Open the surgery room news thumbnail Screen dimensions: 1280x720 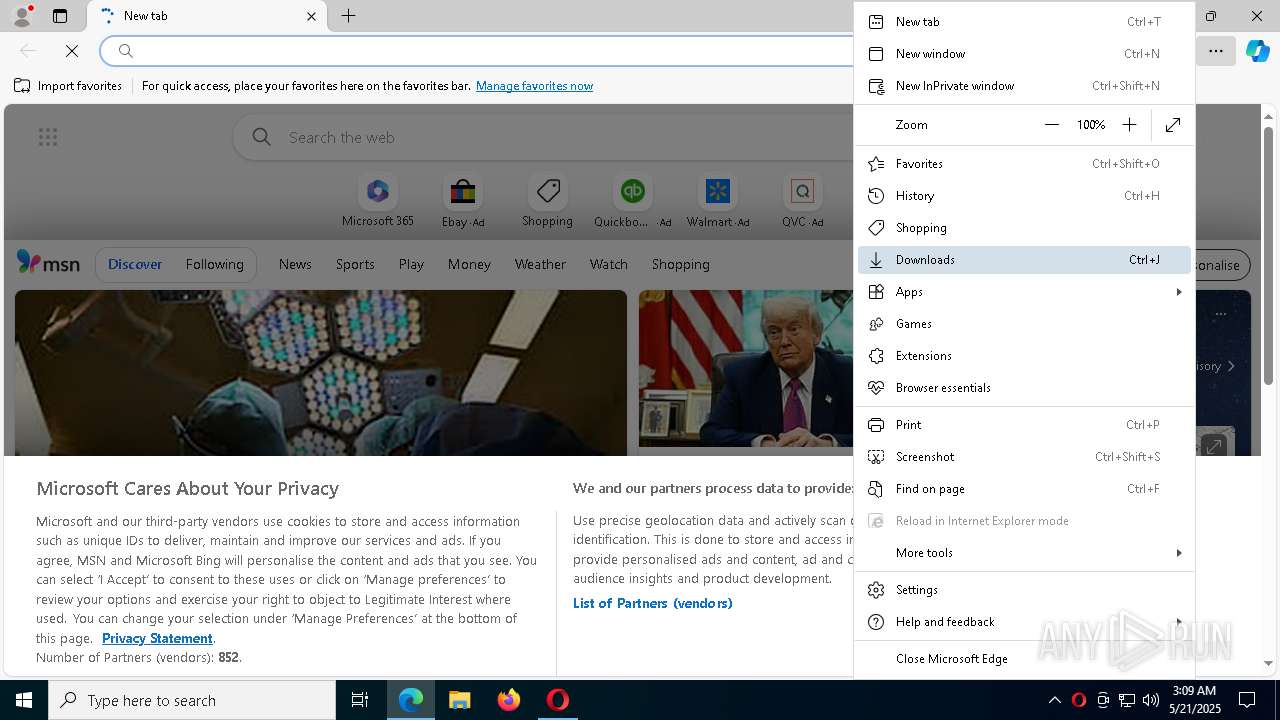tap(321, 372)
